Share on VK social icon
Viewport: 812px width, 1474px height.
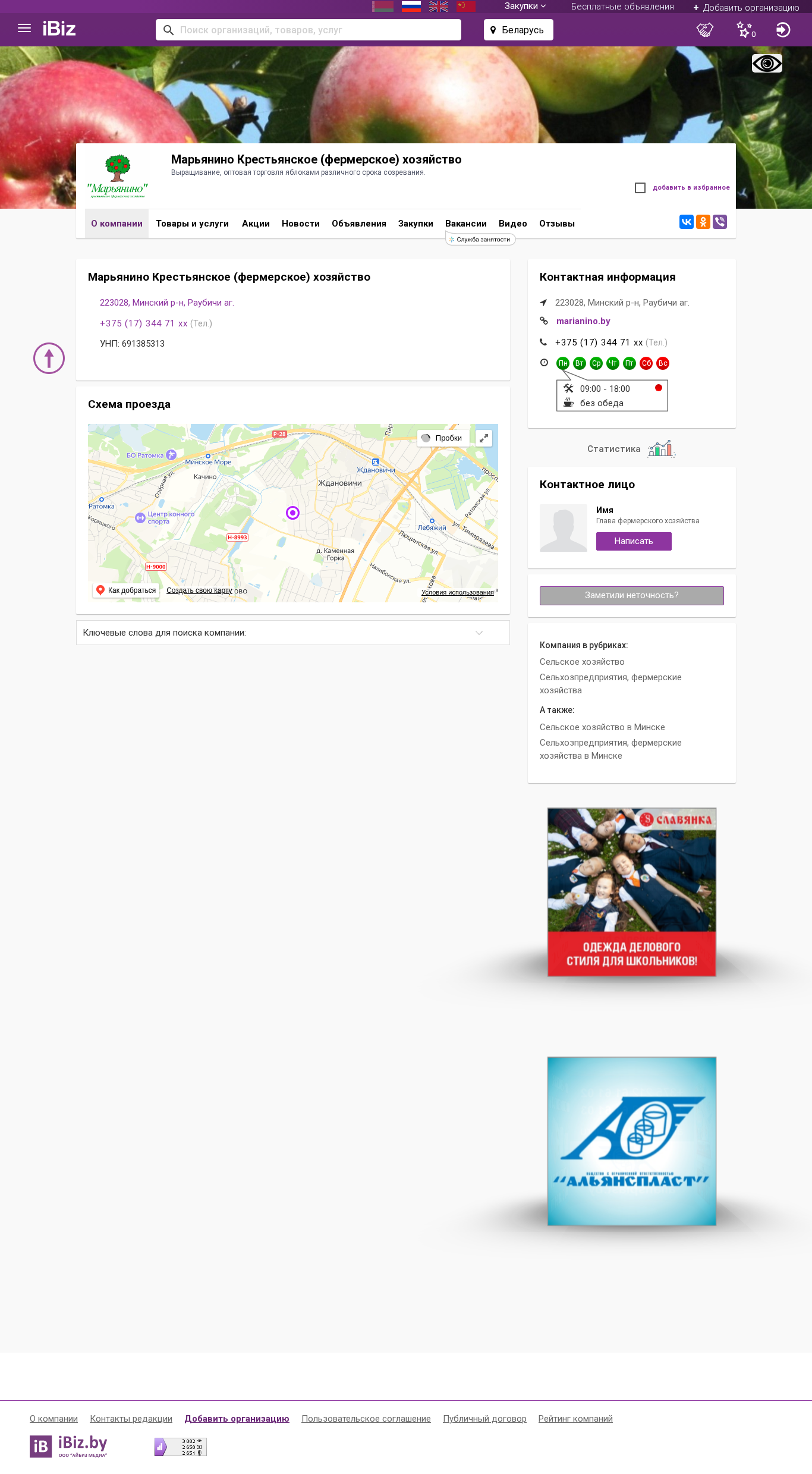pos(687,222)
